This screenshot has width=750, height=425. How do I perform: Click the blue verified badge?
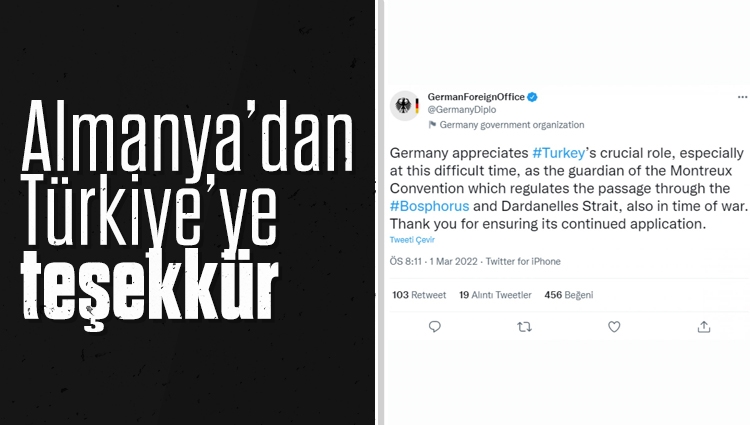coord(532,97)
